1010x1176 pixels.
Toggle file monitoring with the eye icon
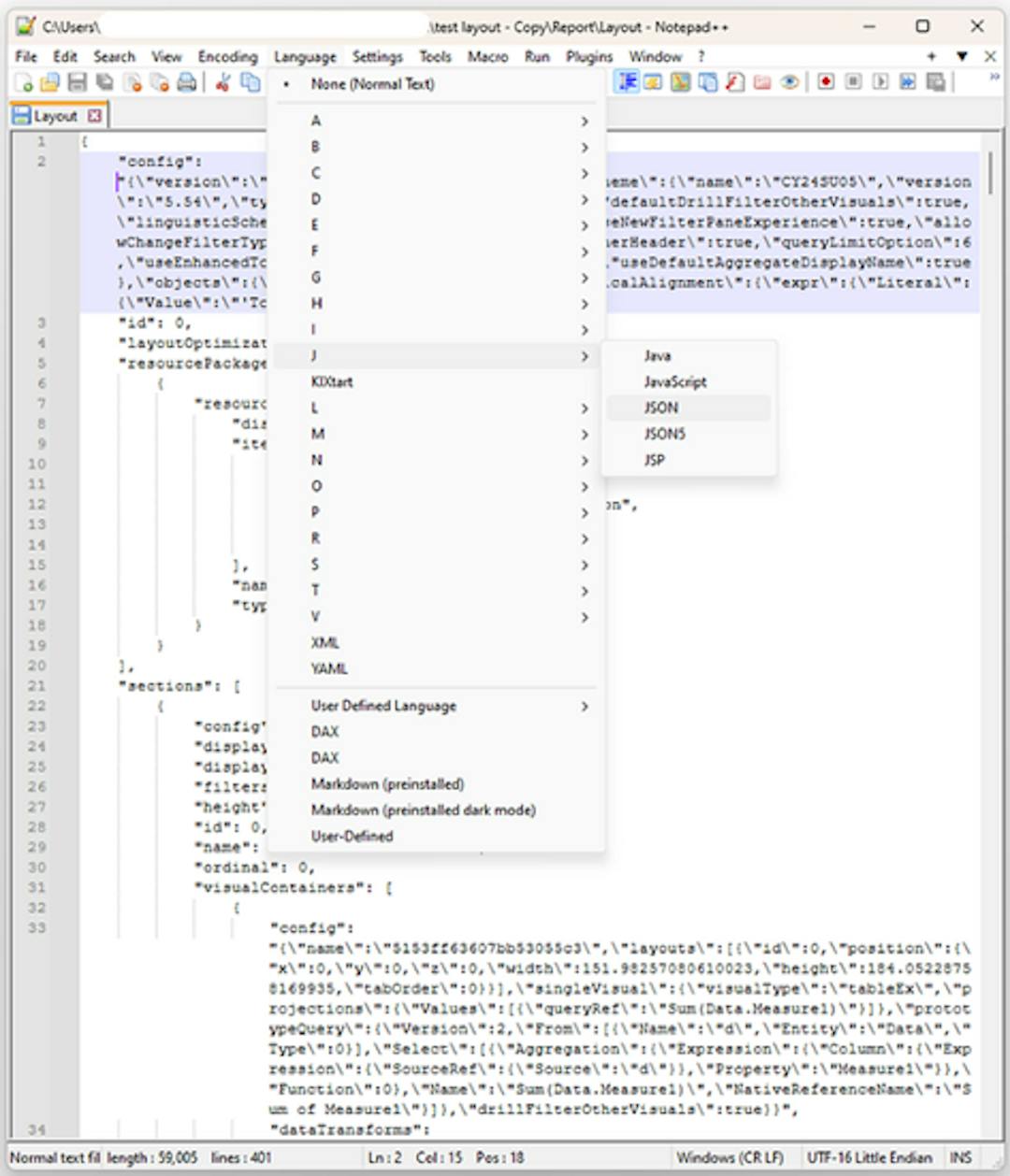[x=789, y=82]
